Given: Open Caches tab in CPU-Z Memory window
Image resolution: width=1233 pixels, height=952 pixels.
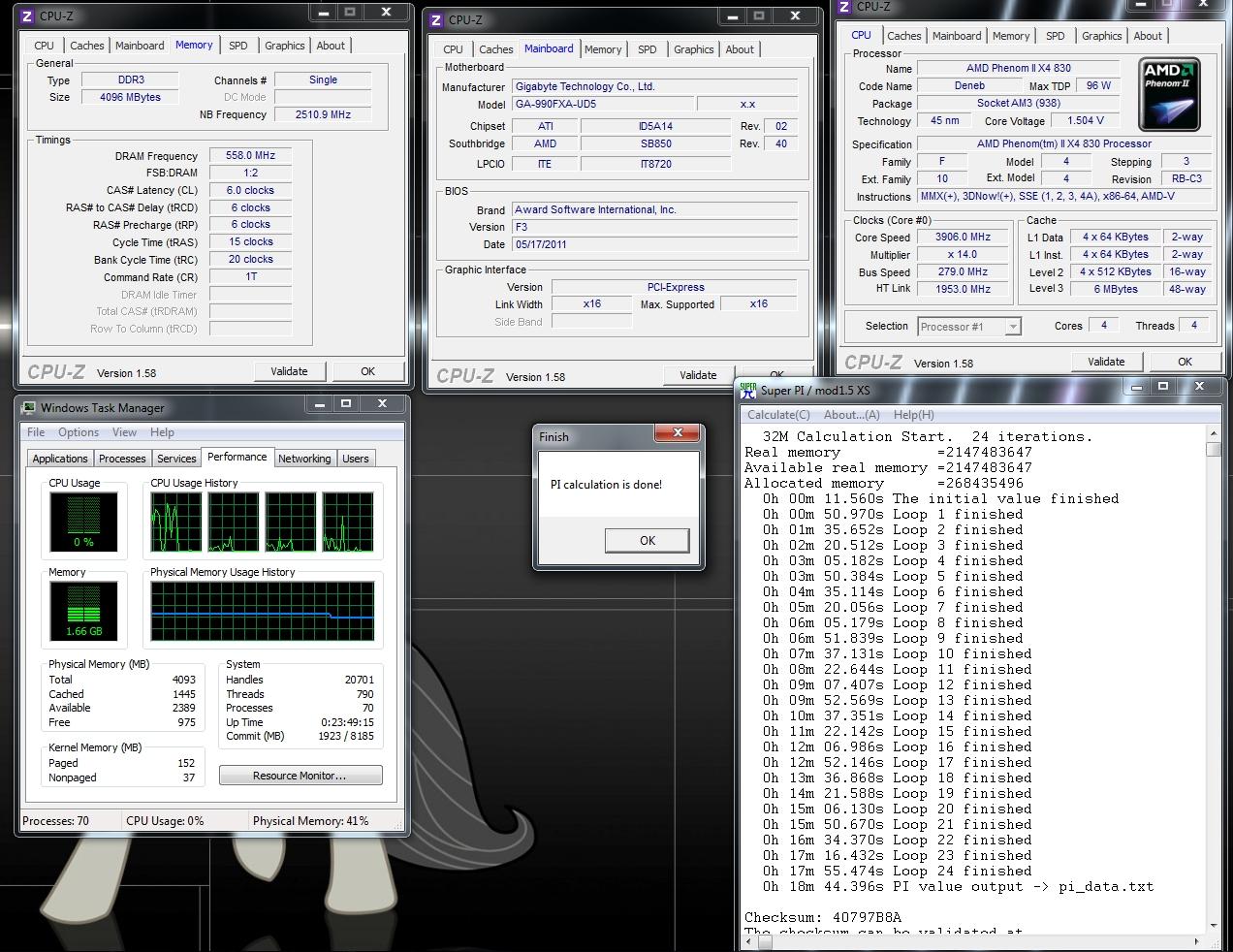Looking at the screenshot, I should click(86, 46).
